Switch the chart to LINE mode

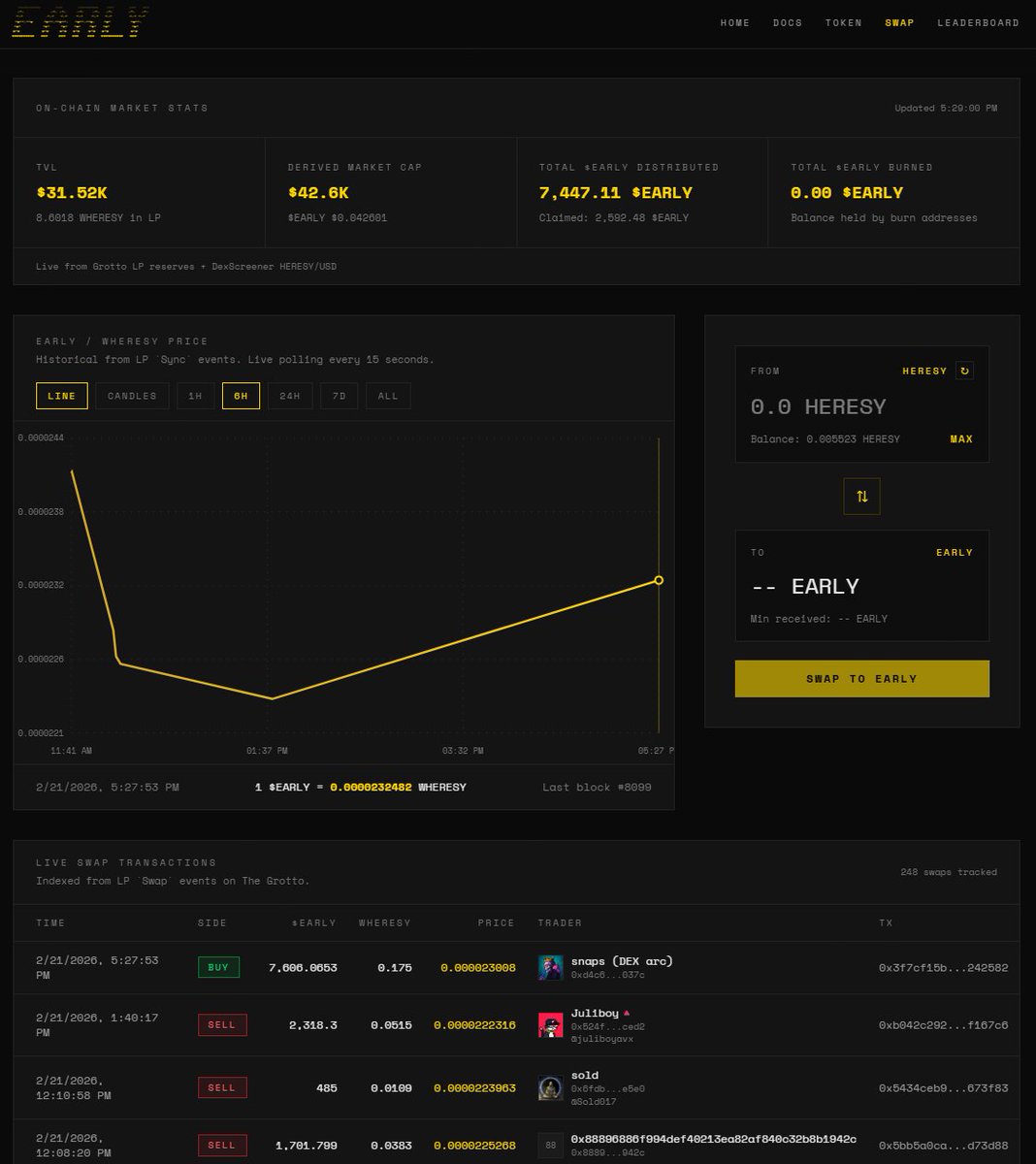(x=61, y=396)
